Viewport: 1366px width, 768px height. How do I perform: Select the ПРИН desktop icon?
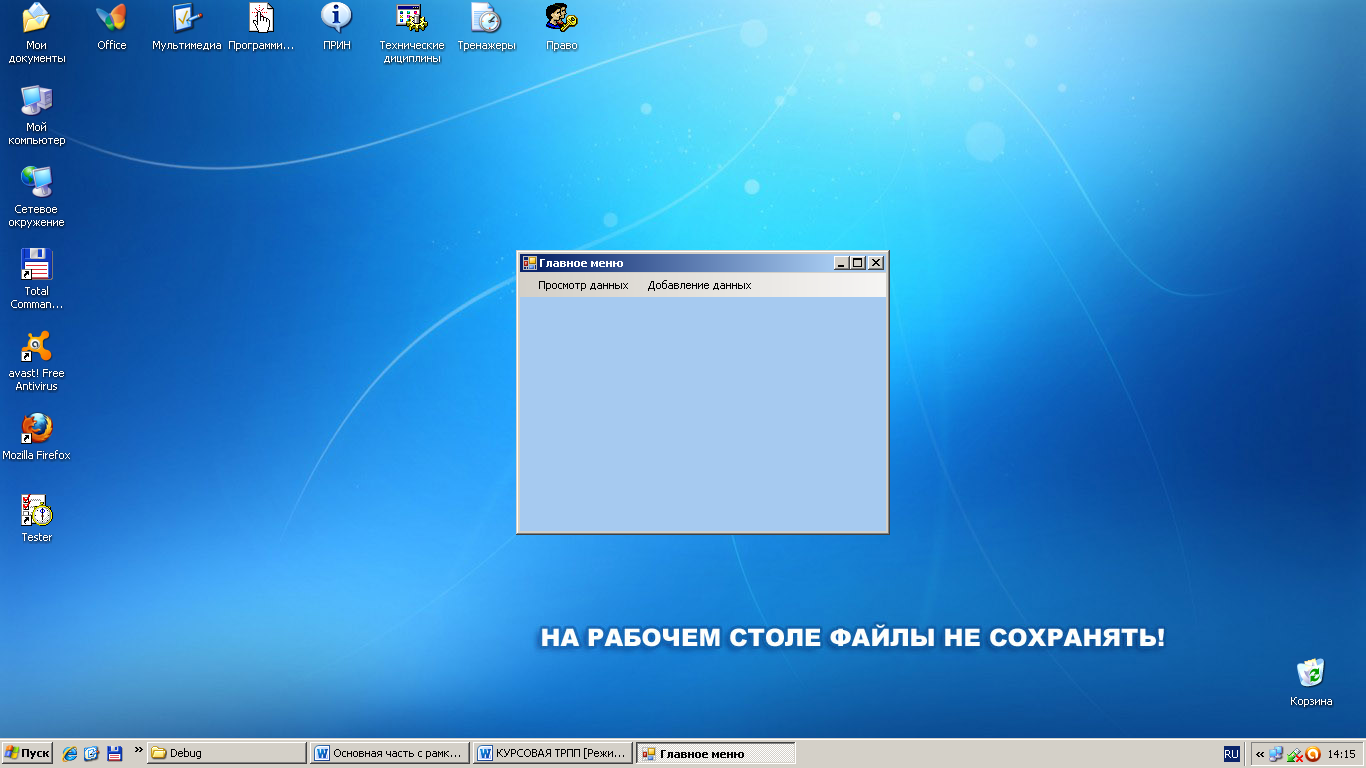click(337, 27)
